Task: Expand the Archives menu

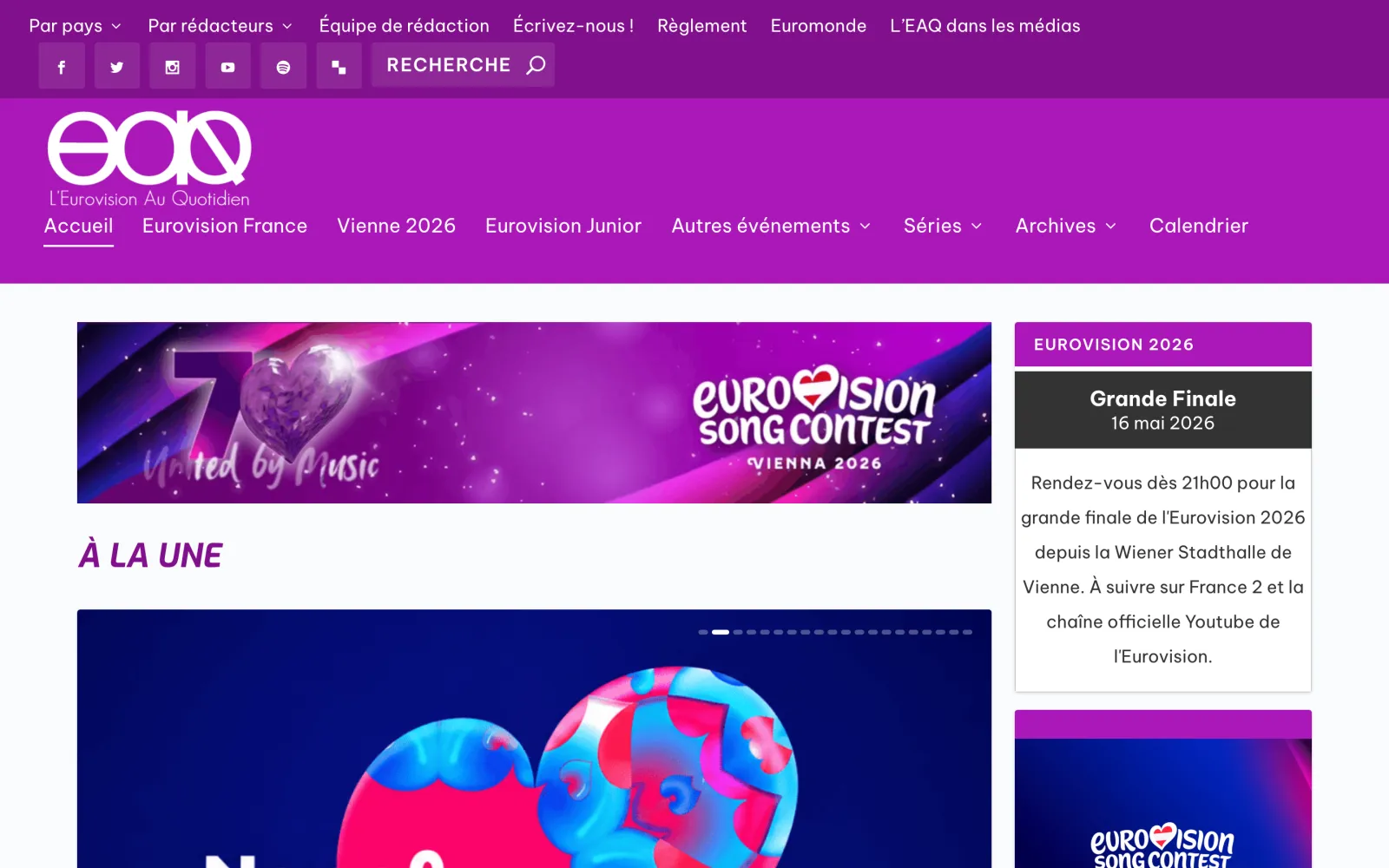Action: click(1066, 226)
